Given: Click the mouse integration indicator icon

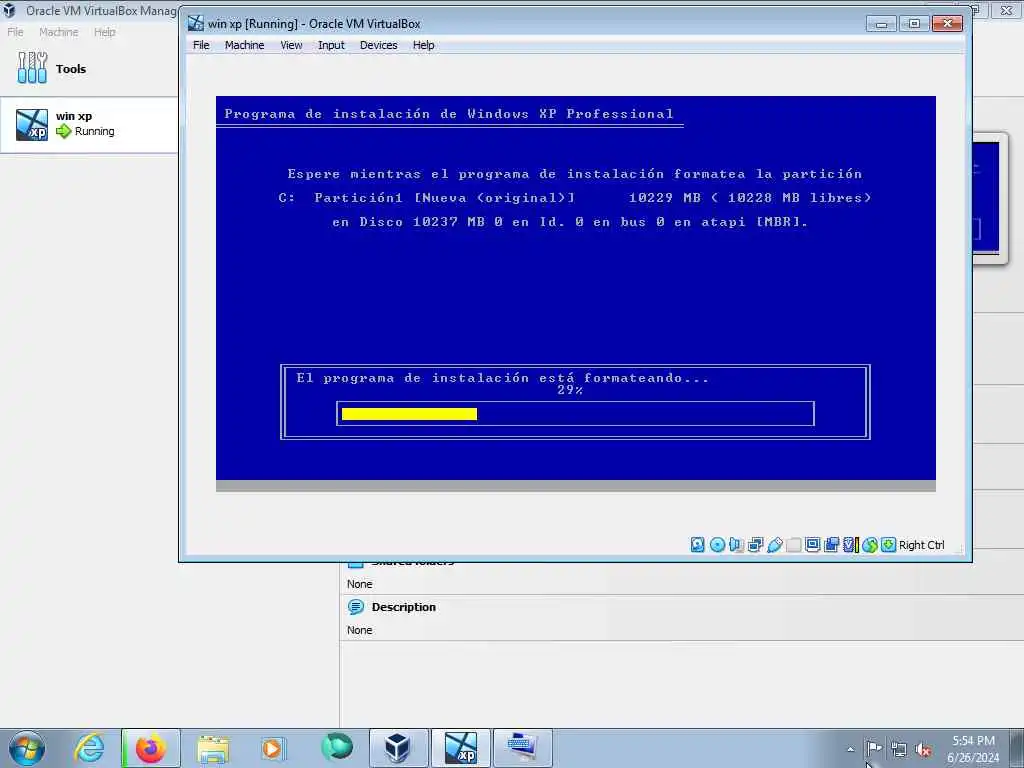Looking at the screenshot, I should 869,545.
